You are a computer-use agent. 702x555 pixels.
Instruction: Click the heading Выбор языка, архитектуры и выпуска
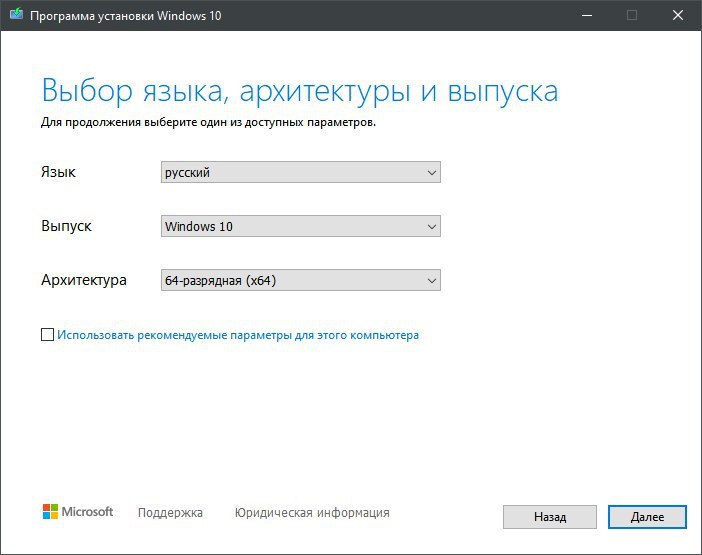pyautogui.click(x=300, y=92)
